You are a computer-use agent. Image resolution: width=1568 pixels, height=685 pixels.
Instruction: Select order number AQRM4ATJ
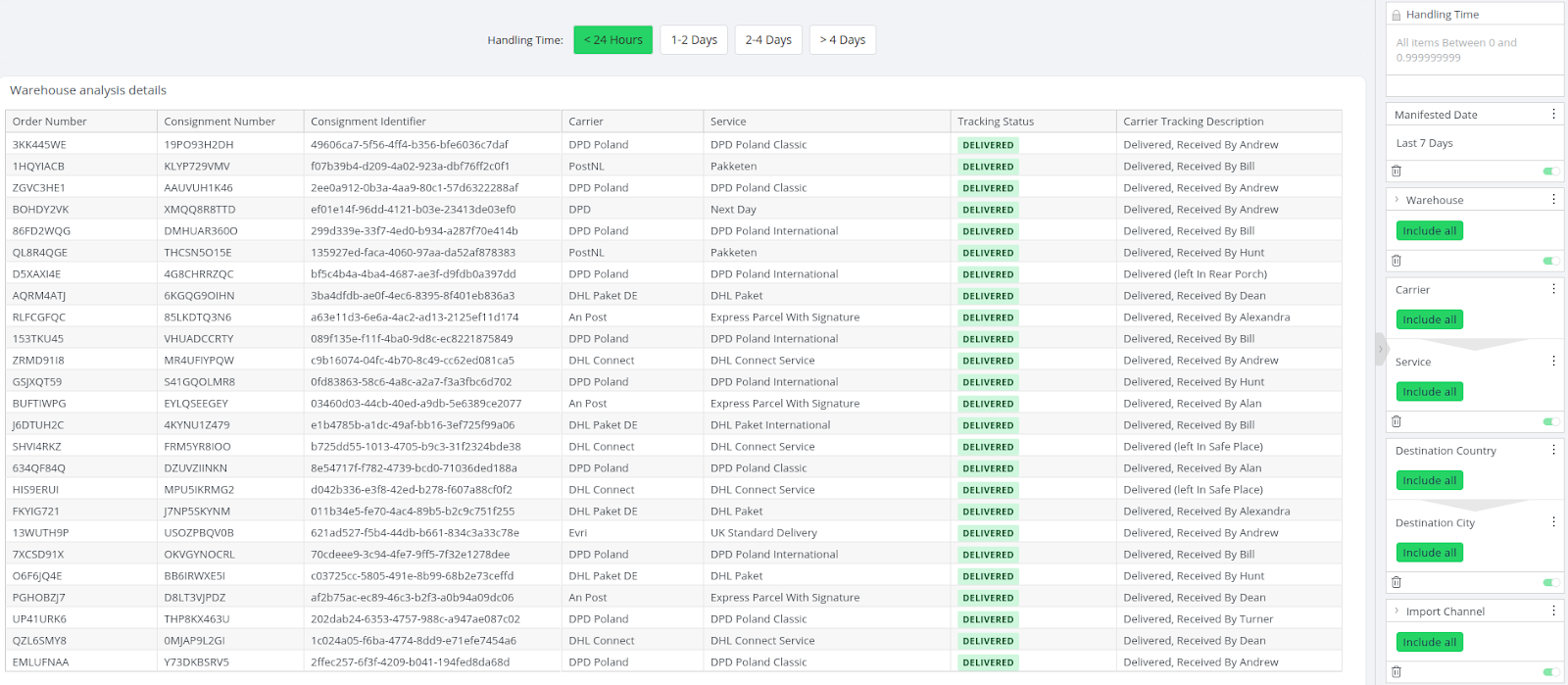(x=39, y=296)
